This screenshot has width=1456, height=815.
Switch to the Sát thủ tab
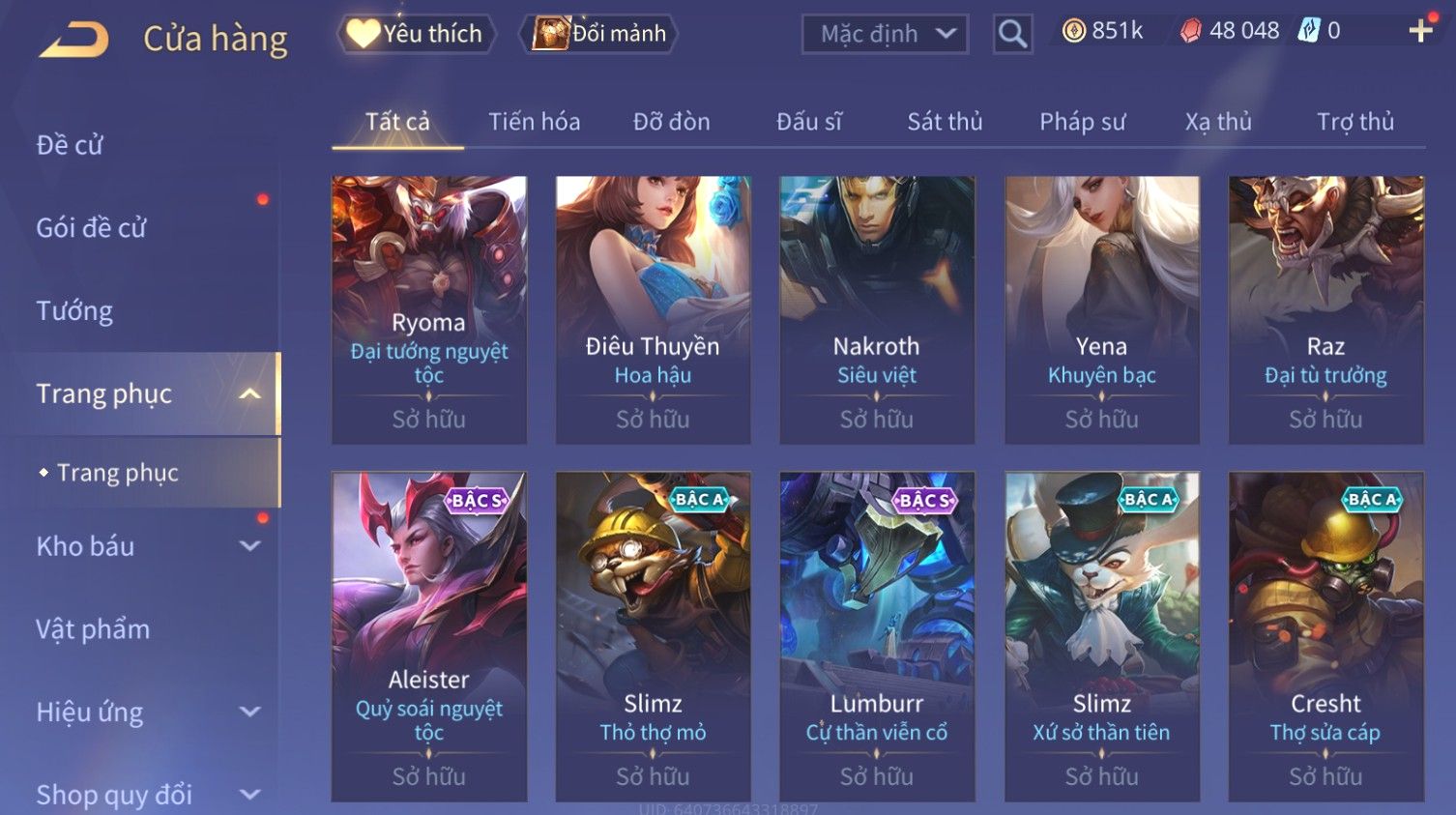pyautogui.click(x=945, y=122)
